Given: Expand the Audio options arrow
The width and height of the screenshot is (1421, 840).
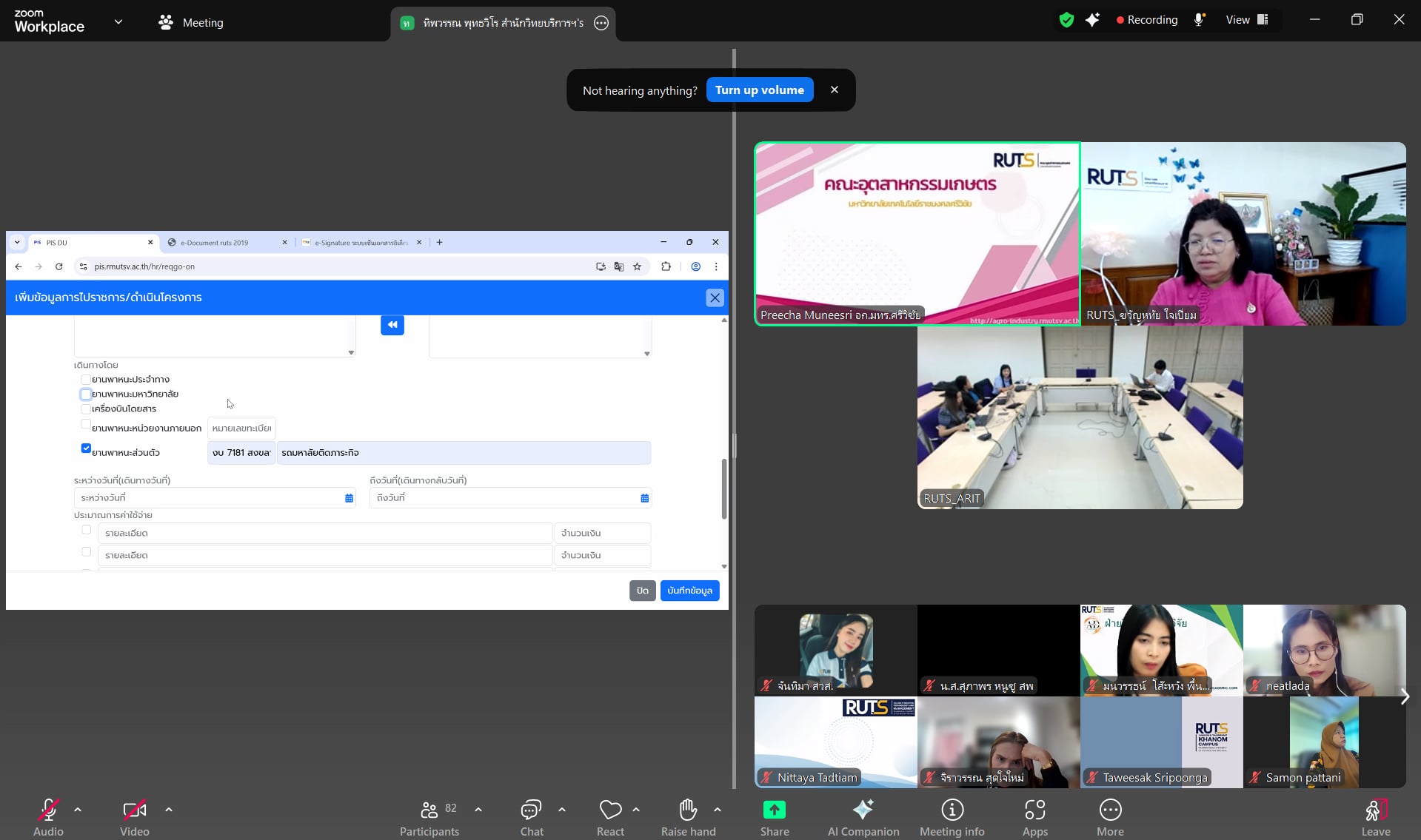Looking at the screenshot, I should [78, 810].
